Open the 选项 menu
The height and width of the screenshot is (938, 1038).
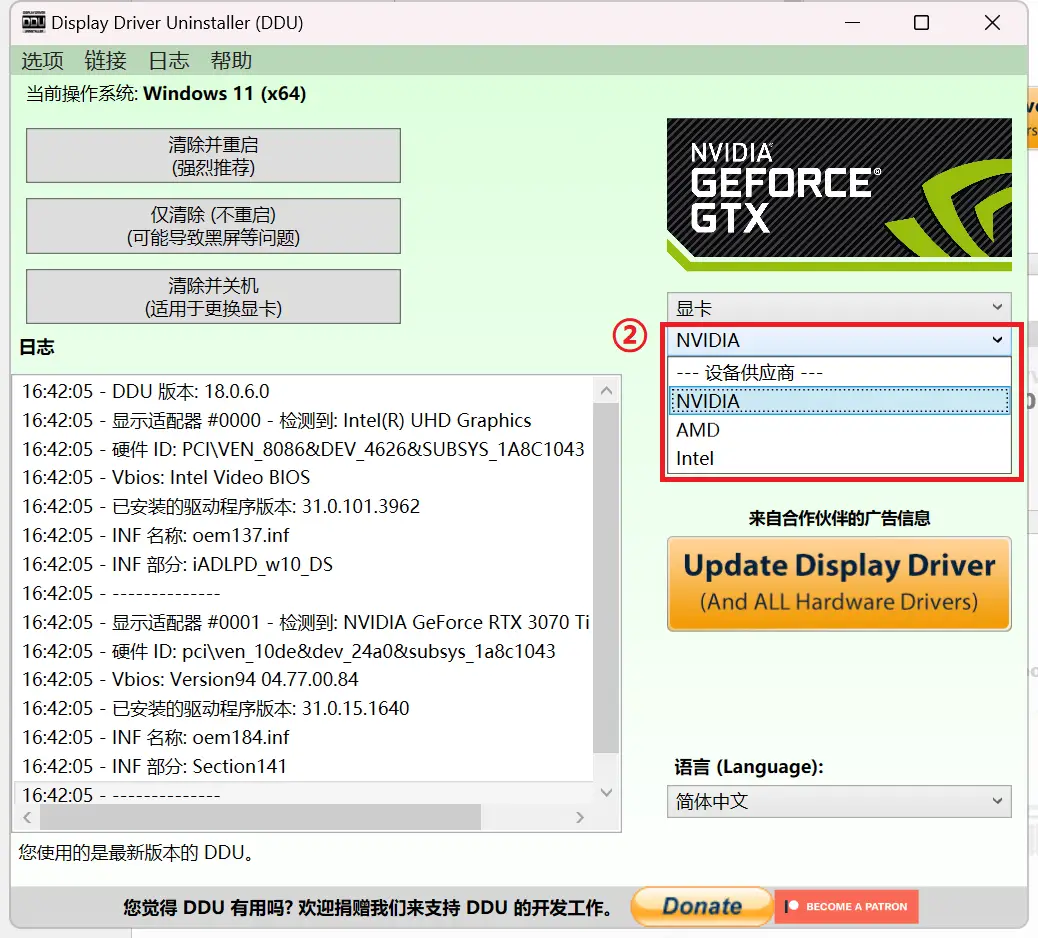pos(42,60)
